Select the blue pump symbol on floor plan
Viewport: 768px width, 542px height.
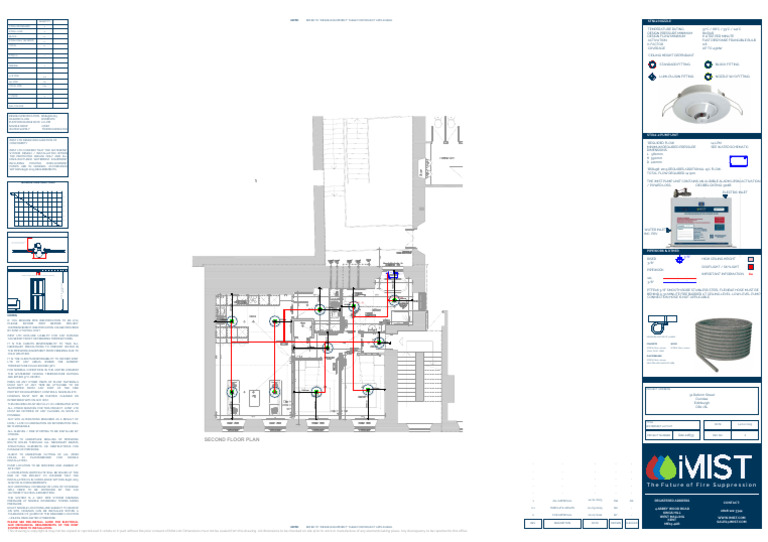click(x=392, y=276)
